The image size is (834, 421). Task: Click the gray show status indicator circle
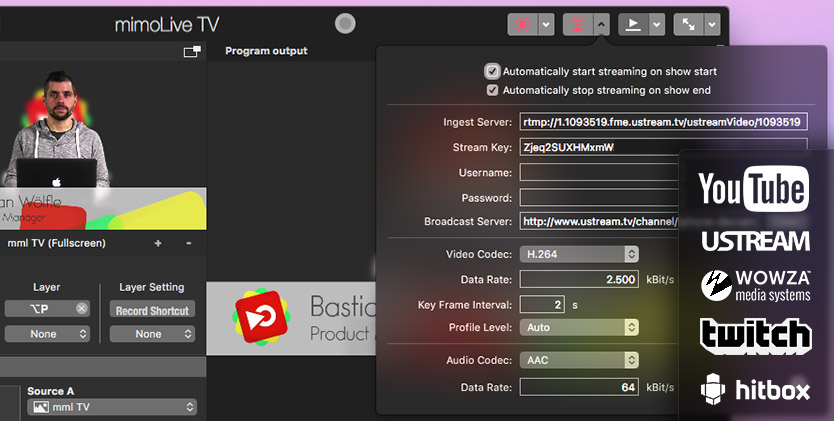click(345, 23)
